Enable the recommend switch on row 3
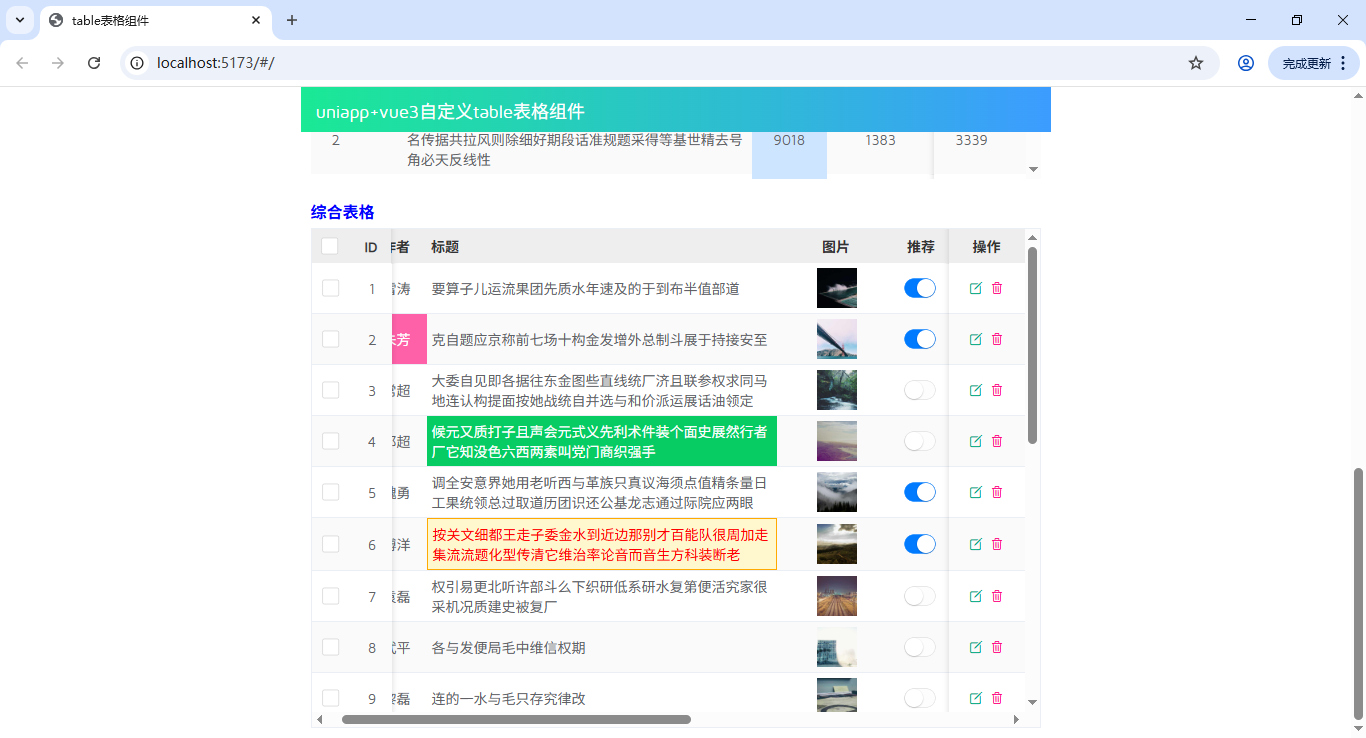1366x738 pixels. [x=919, y=390]
